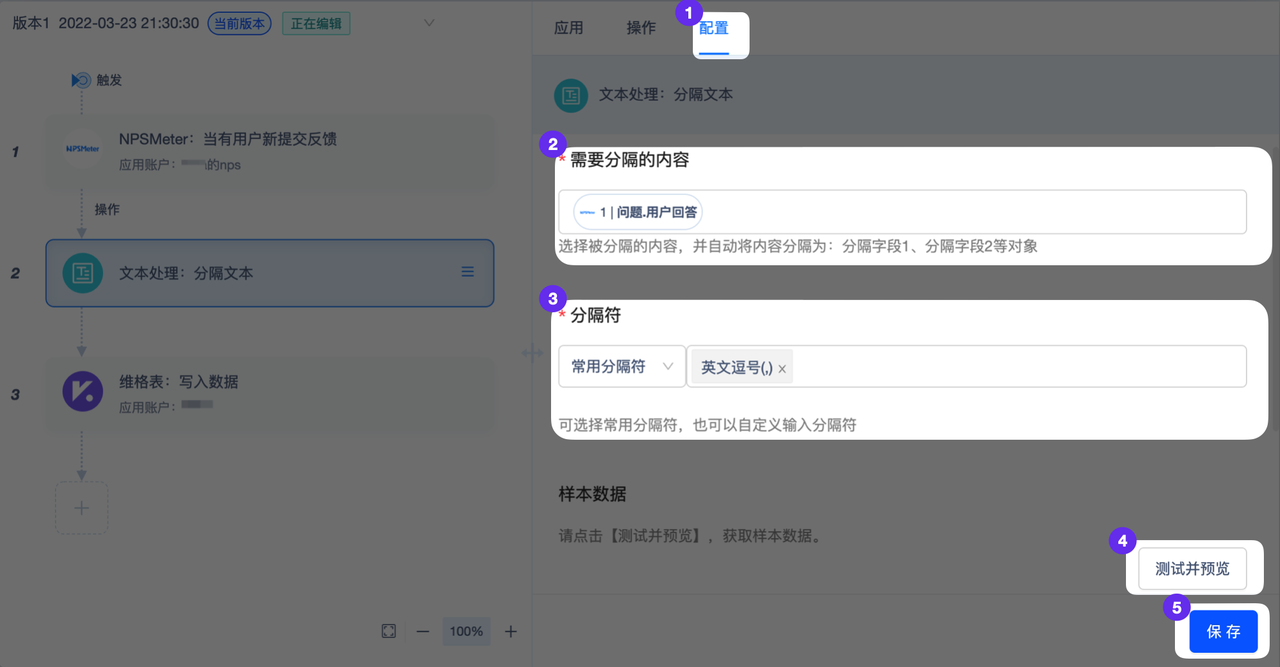Click the header text processing icon
The image size is (1280, 667).
click(x=571, y=95)
